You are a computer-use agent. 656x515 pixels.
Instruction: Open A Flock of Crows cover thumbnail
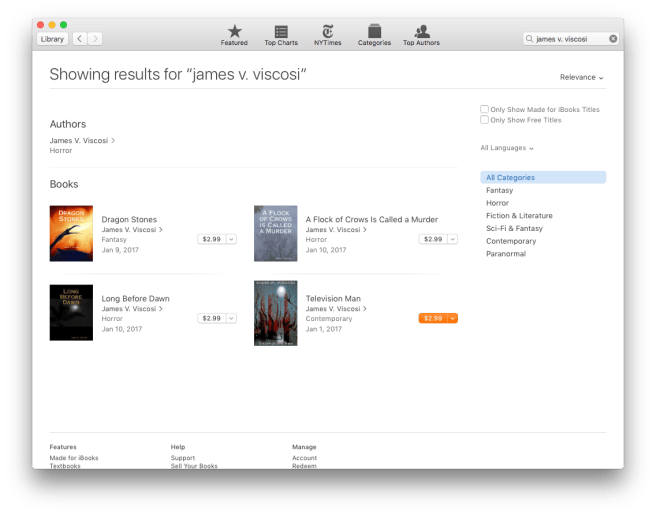(276, 233)
